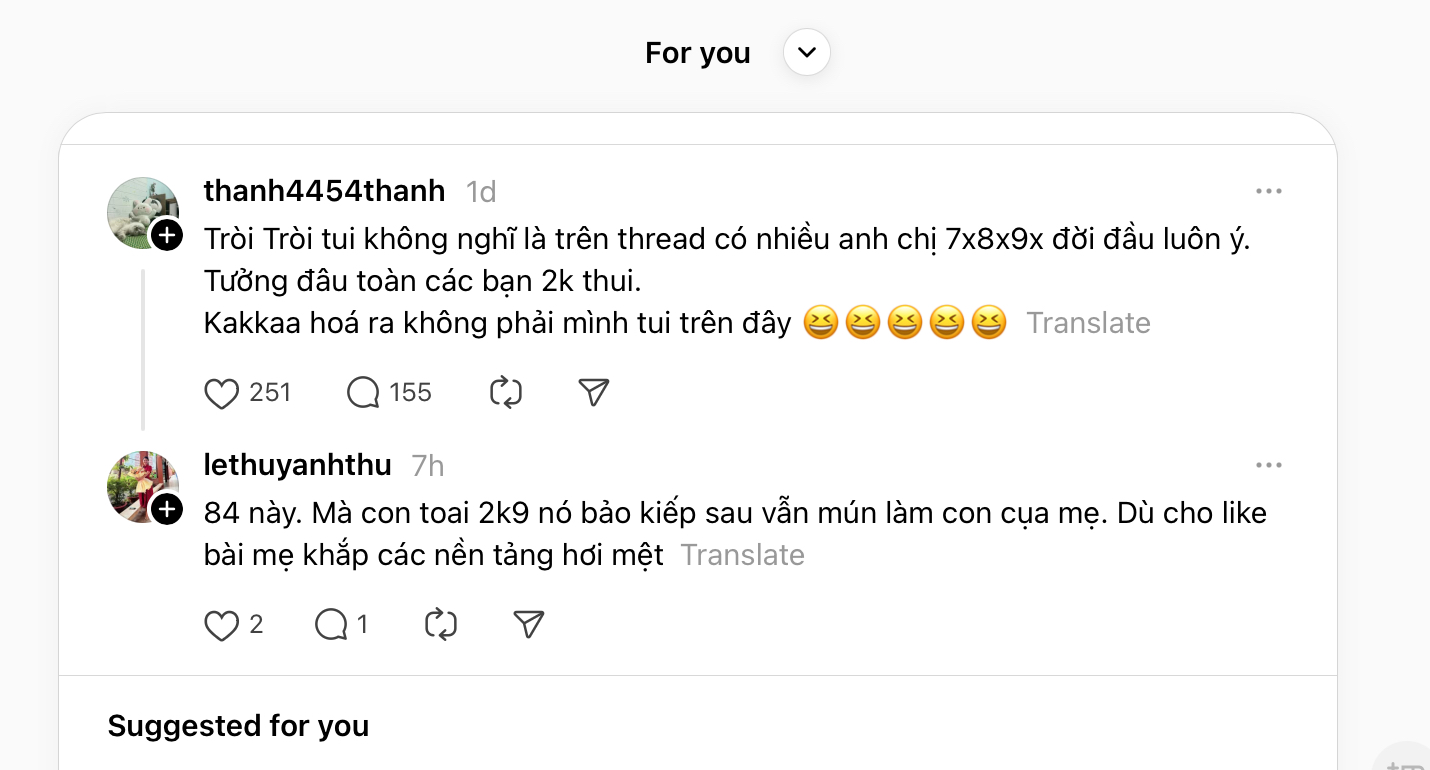Screen dimensions: 1430x770
Task: Open thanh4454thanh's profile via username
Action: tap(324, 190)
